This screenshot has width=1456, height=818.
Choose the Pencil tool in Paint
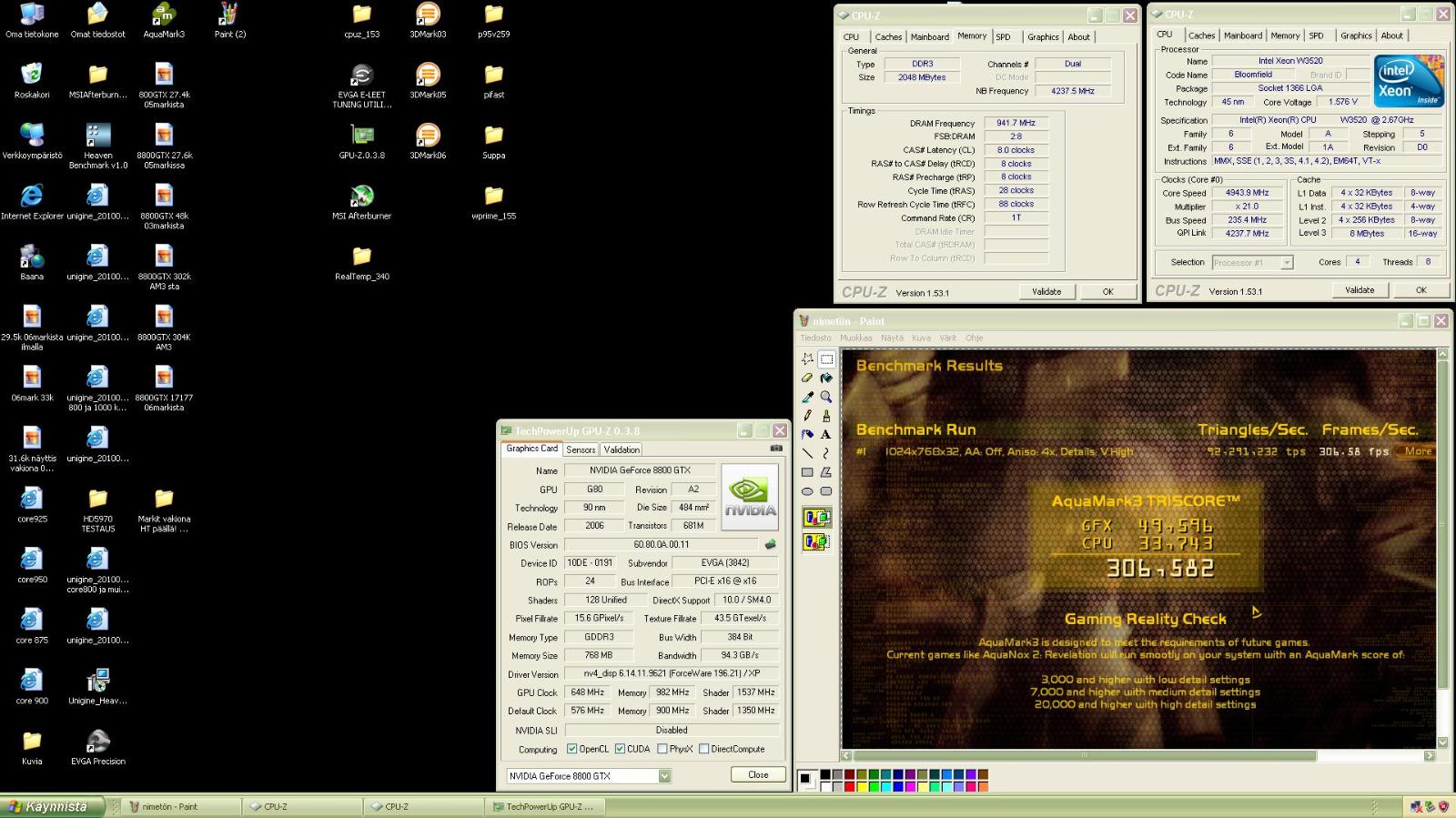pos(807,416)
